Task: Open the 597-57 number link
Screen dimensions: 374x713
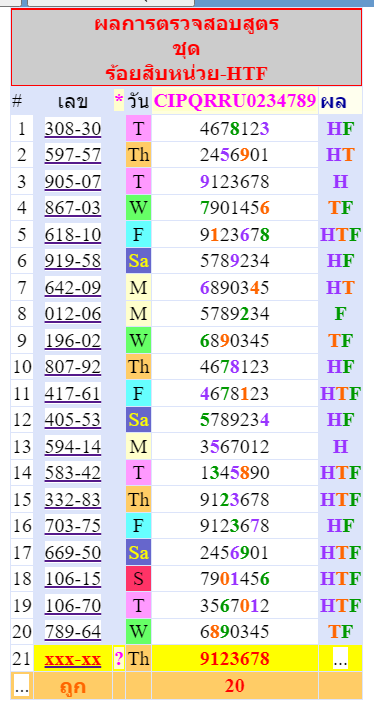Action: pyautogui.click(x=73, y=156)
